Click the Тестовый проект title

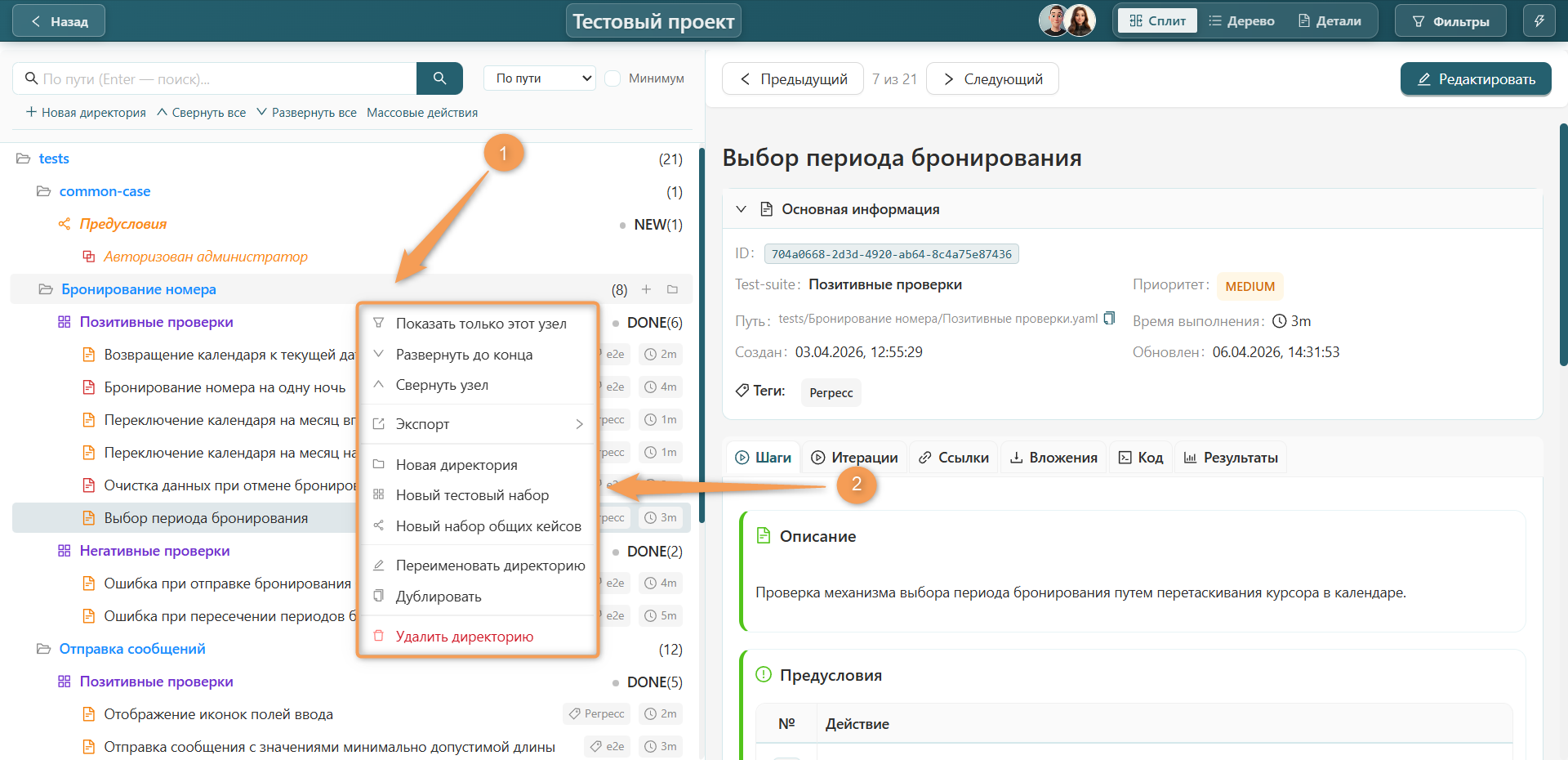pyautogui.click(x=653, y=21)
